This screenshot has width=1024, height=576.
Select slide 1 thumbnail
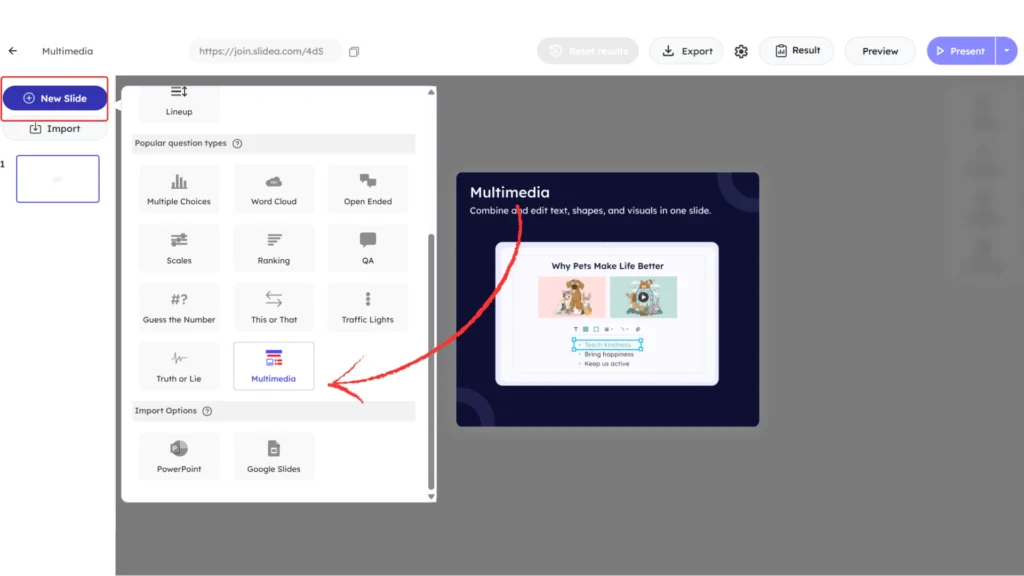pyautogui.click(x=57, y=178)
